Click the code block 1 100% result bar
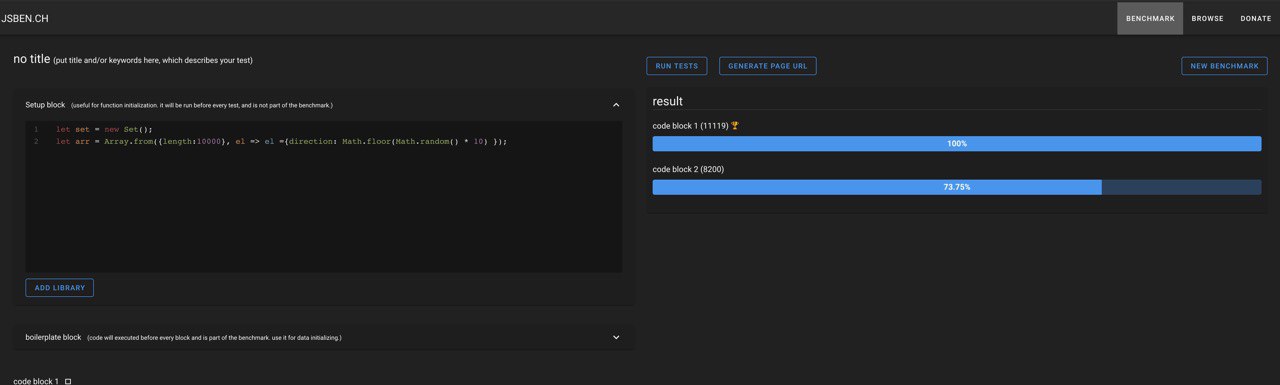The width and height of the screenshot is (1280, 385). pos(957,144)
